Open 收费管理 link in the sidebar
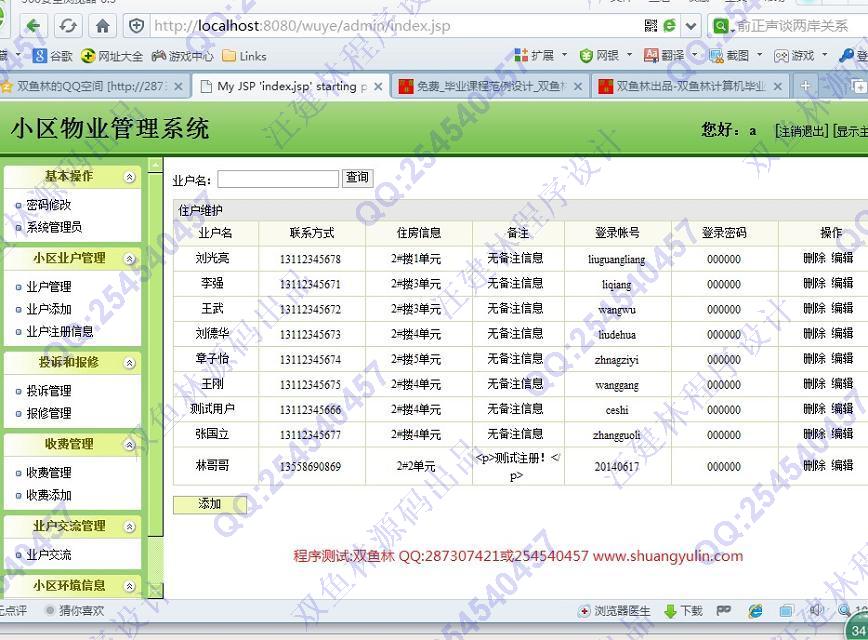The width and height of the screenshot is (868, 640). (49, 473)
